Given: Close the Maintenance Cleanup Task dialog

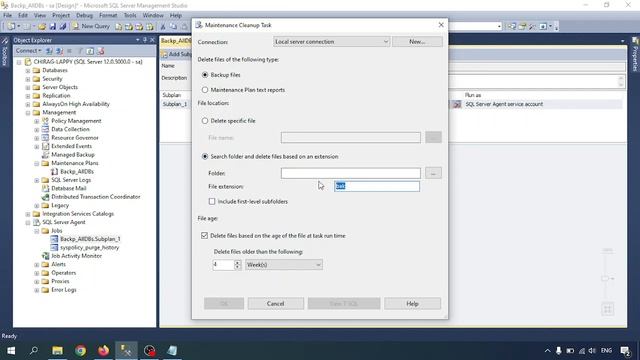Looking at the screenshot, I should tap(441, 25).
